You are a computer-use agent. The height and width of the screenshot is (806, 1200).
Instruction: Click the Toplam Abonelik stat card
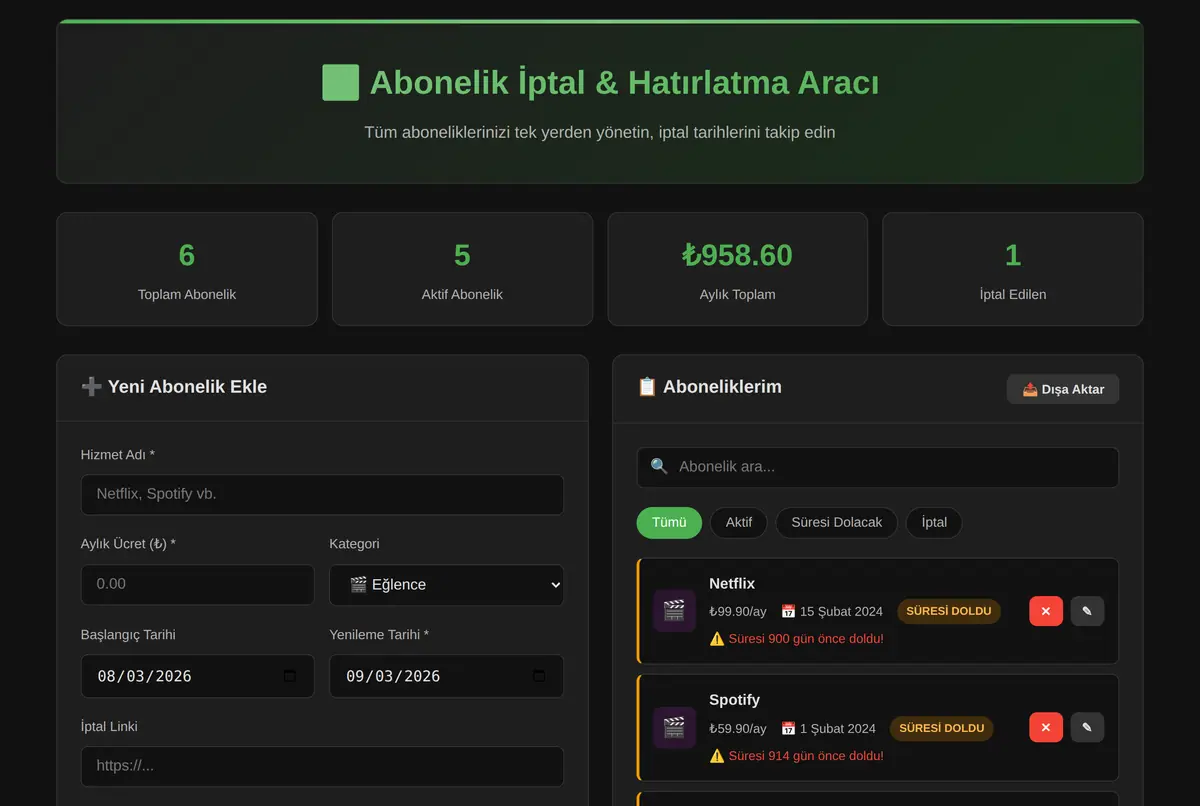(x=187, y=269)
